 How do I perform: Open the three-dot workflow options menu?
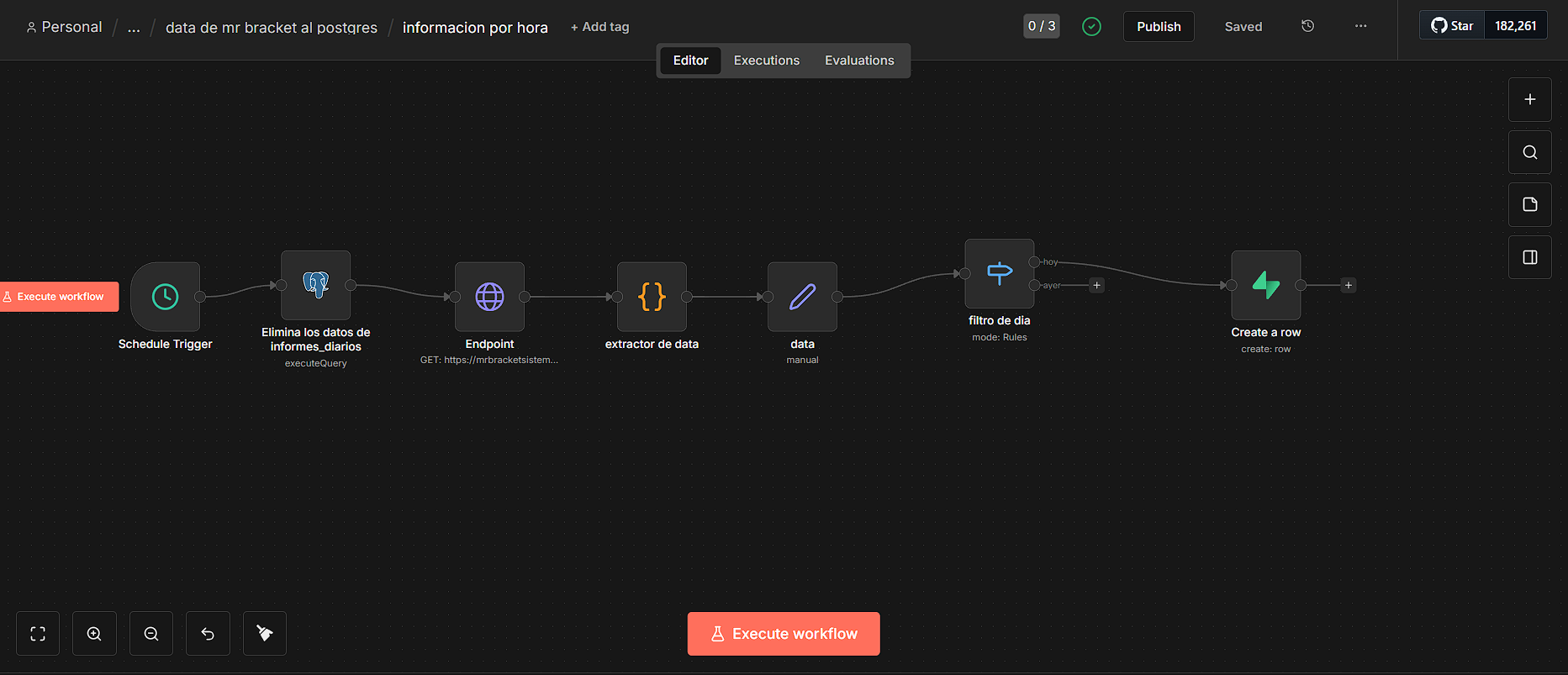(x=1360, y=26)
